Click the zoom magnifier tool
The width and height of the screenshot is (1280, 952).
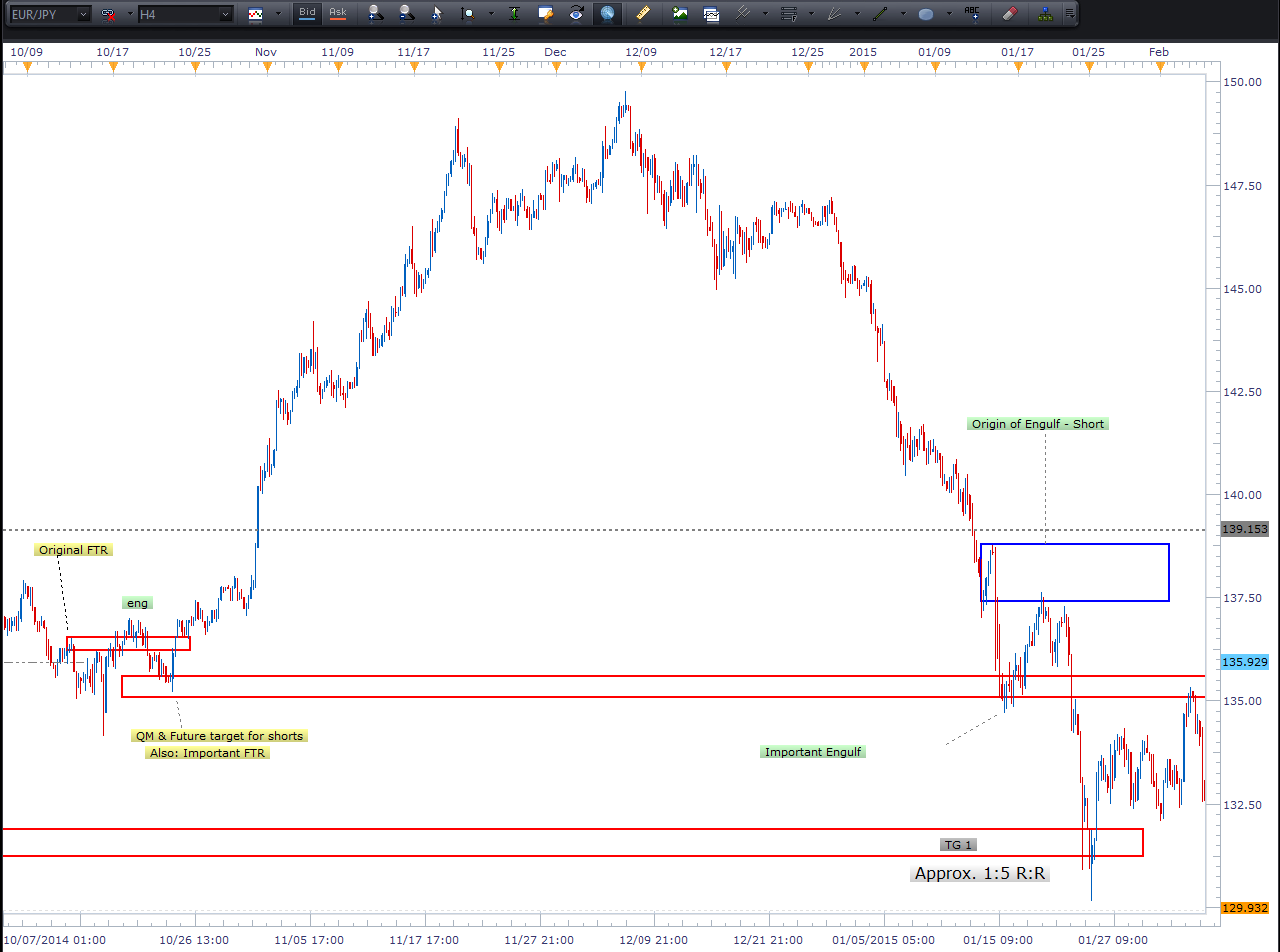[467, 14]
